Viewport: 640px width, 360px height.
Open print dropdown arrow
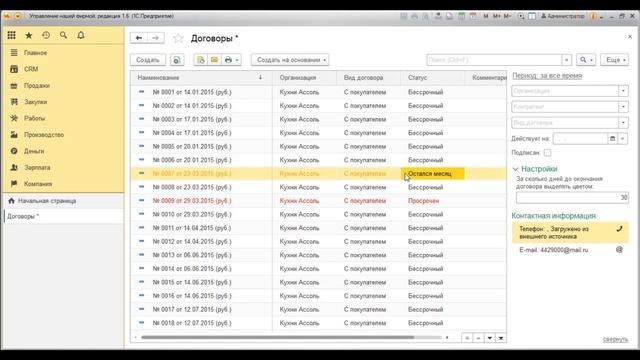pos(237,60)
